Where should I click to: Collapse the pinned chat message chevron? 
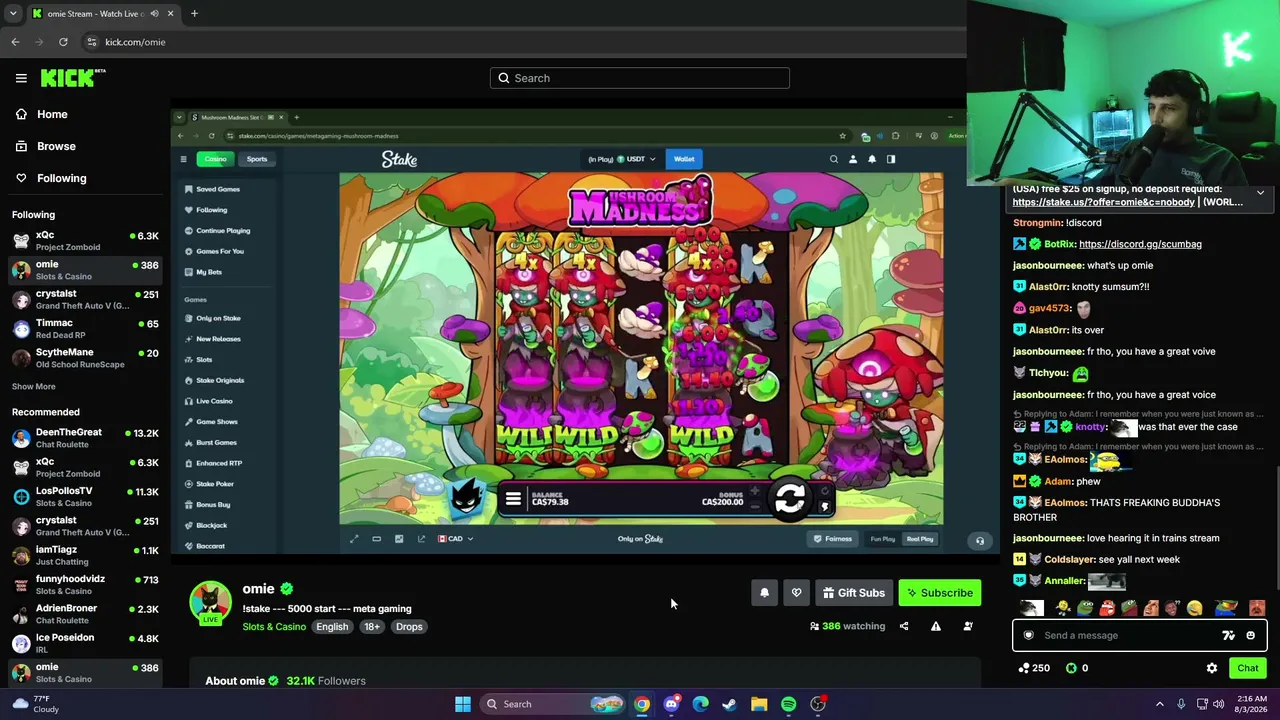click(1260, 193)
